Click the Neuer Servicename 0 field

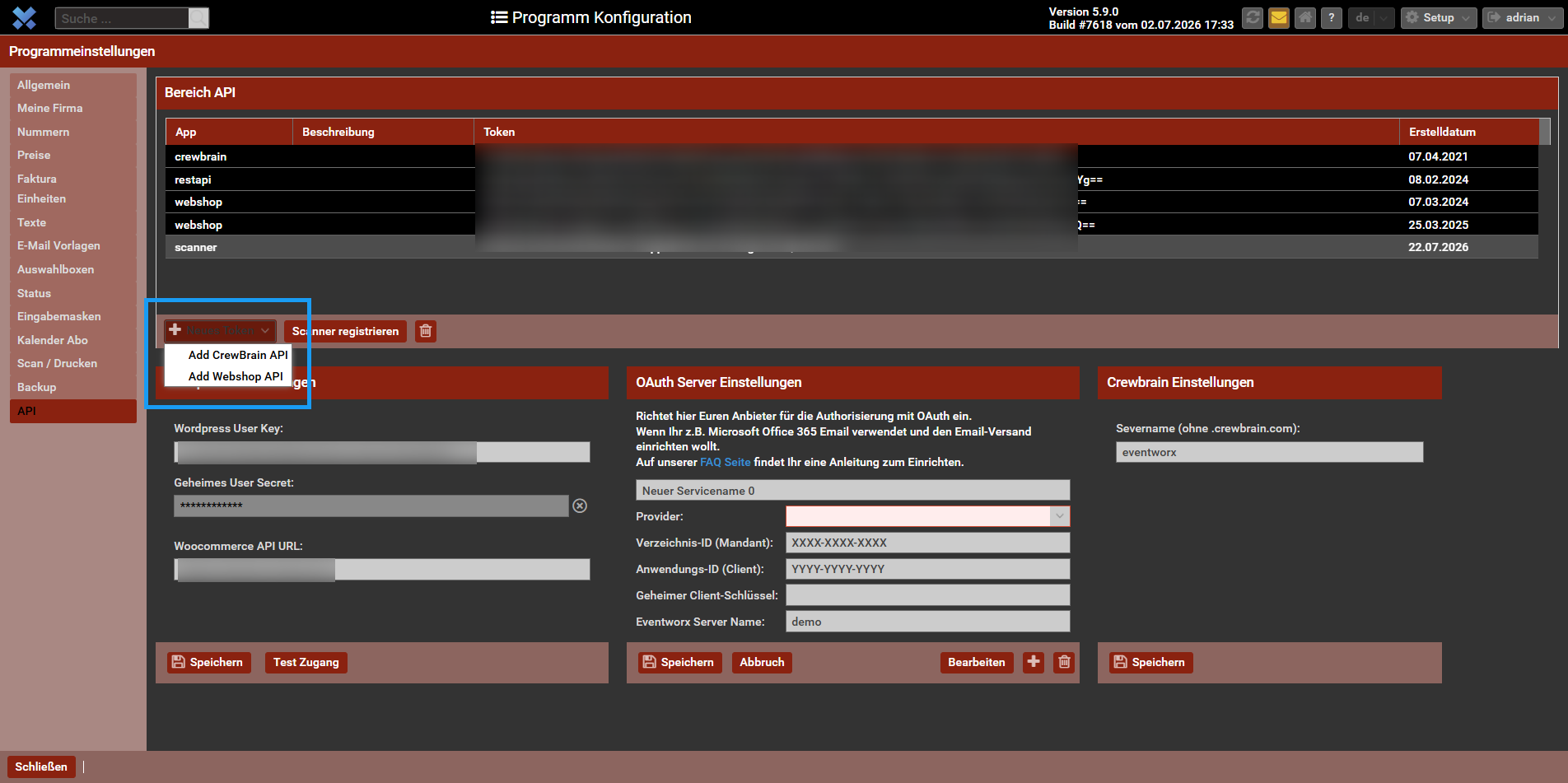(x=852, y=491)
